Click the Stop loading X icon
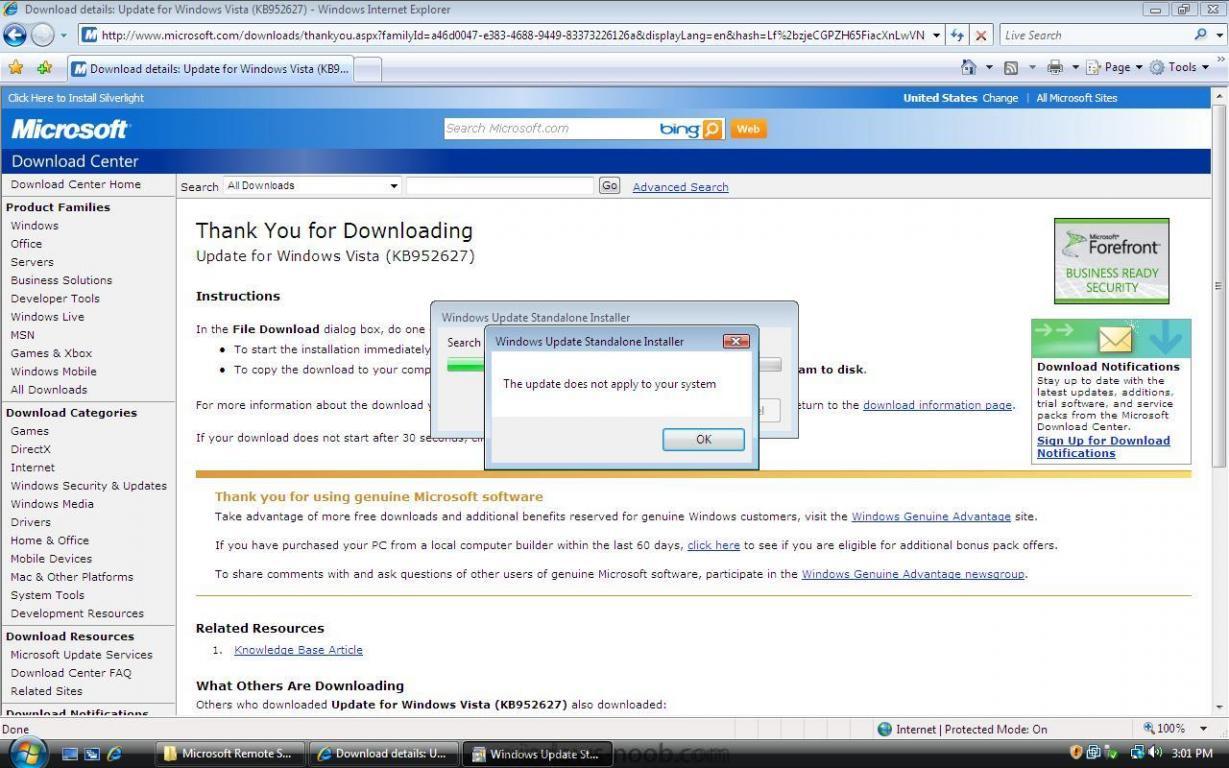This screenshot has width=1229, height=768. [981, 35]
